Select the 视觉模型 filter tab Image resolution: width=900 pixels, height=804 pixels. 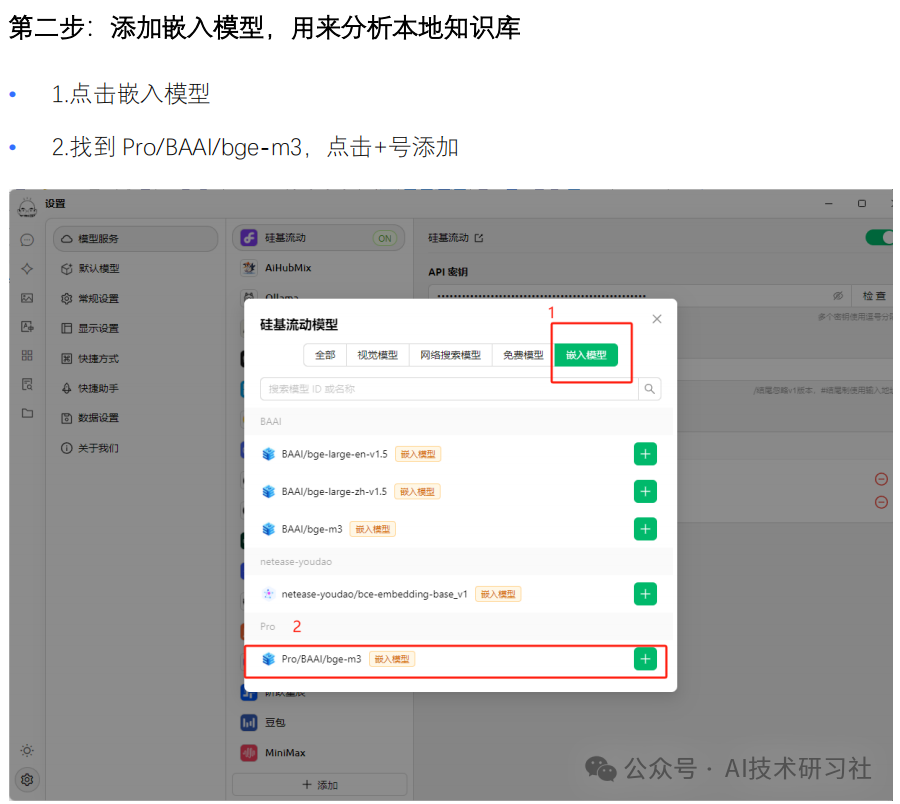pos(377,355)
